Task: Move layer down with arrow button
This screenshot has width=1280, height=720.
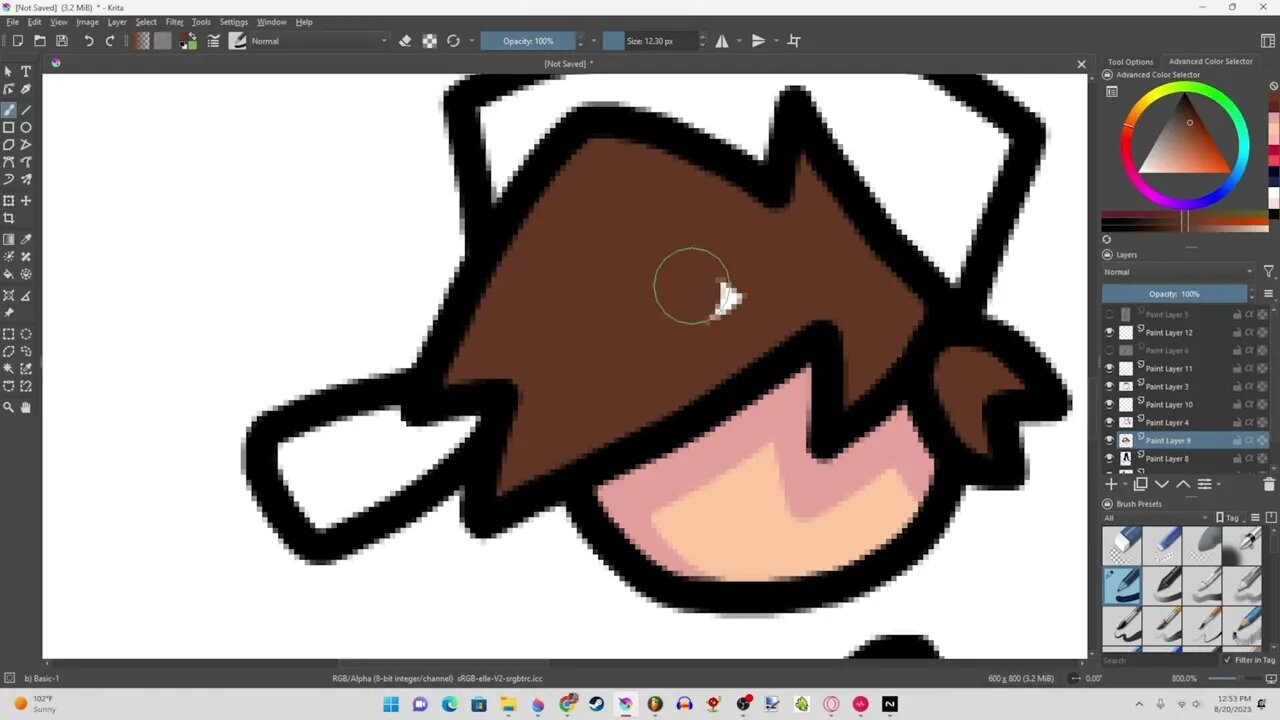Action: (1161, 484)
